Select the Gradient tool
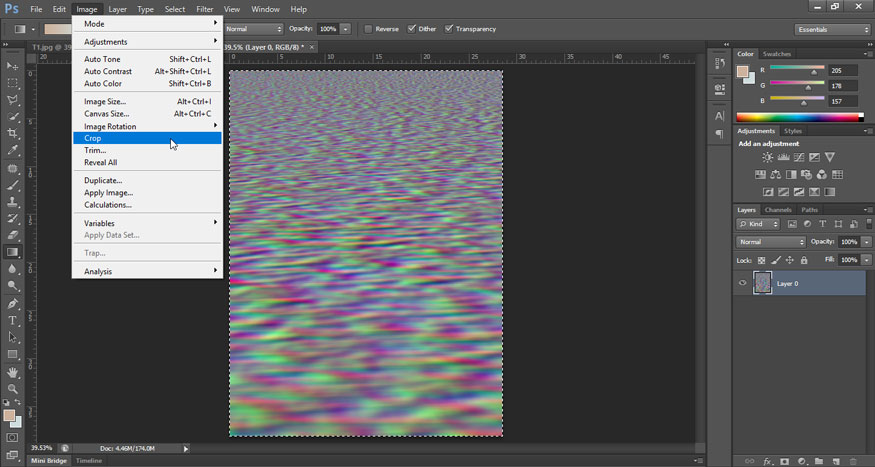The height and width of the screenshot is (467, 875). 13,253
